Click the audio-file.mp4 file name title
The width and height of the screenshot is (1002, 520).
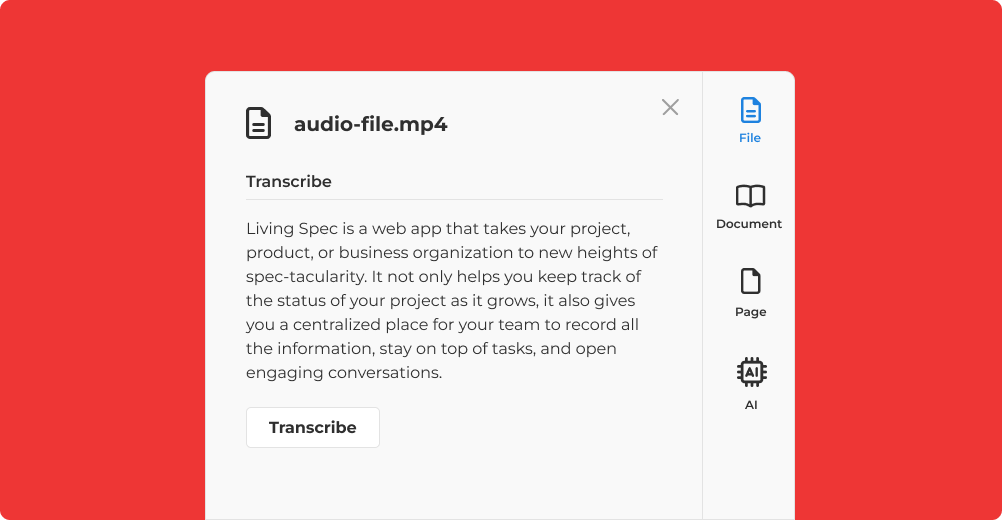pos(370,125)
